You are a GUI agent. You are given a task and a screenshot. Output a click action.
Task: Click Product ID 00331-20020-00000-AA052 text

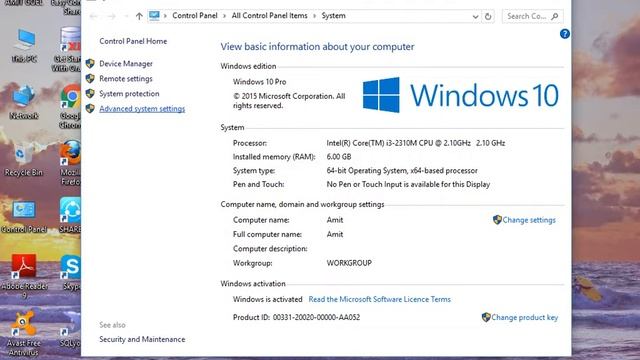coord(296,317)
